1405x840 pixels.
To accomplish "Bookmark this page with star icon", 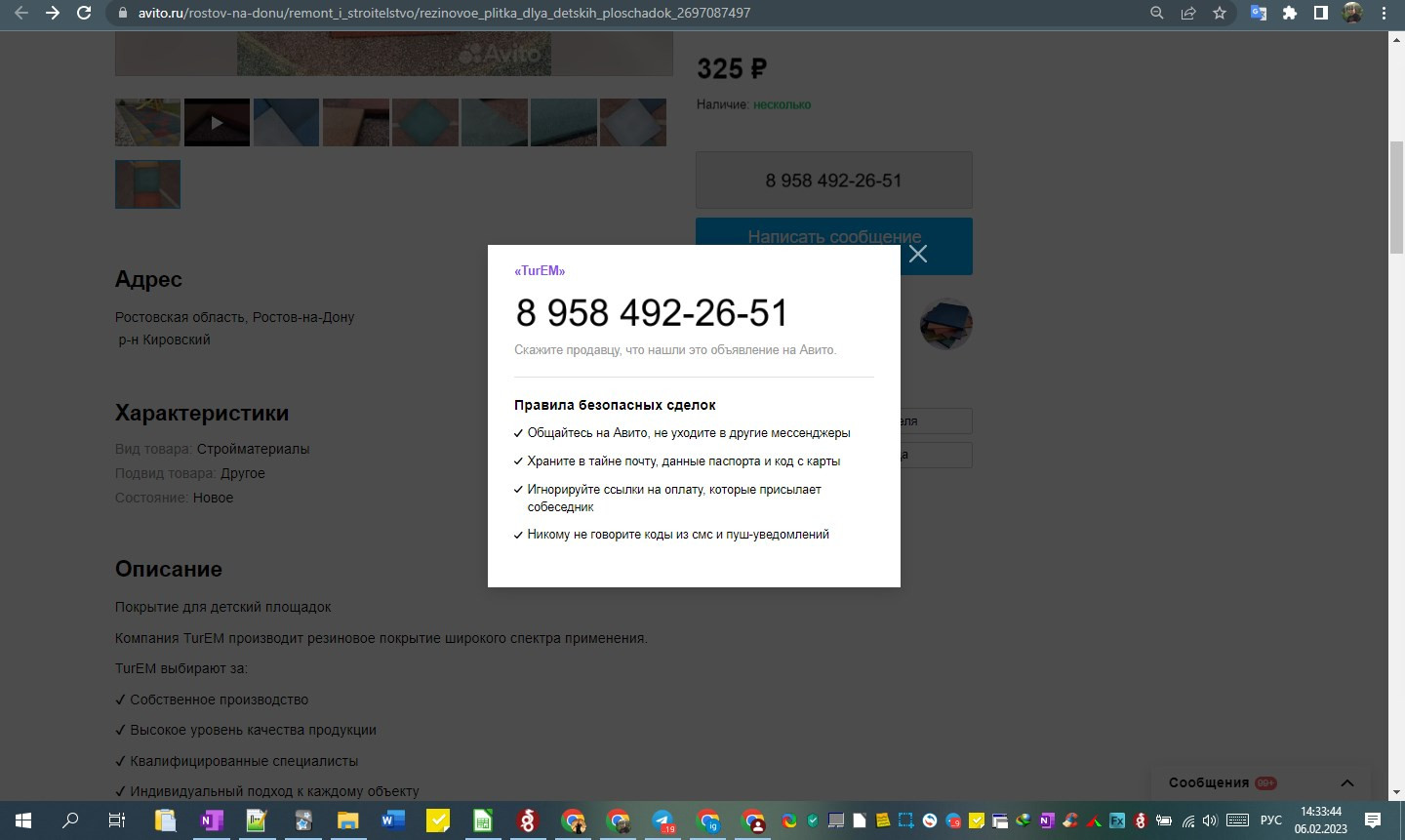I will point(1220,13).
